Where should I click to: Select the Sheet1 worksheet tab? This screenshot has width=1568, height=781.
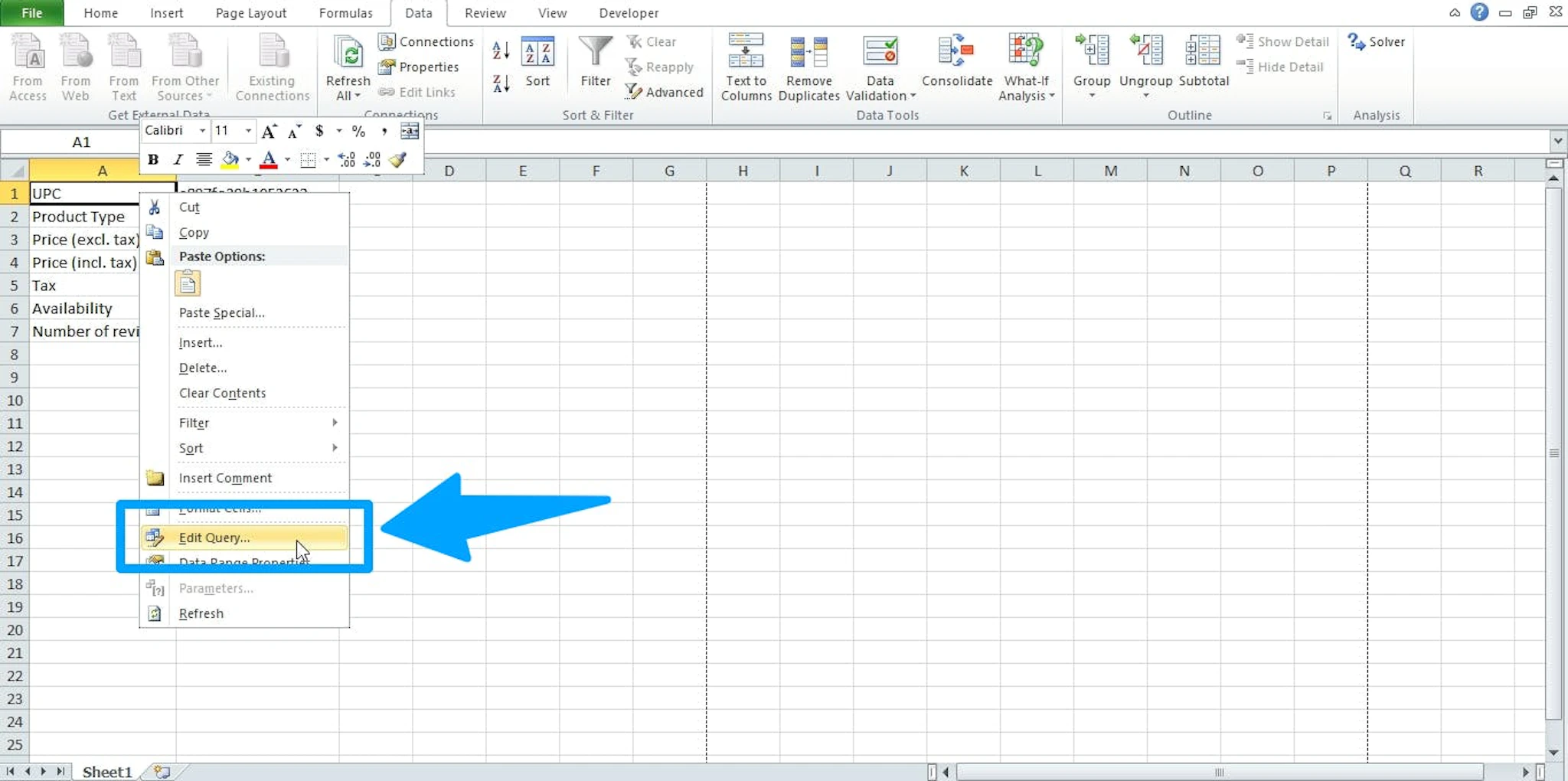tap(106, 772)
